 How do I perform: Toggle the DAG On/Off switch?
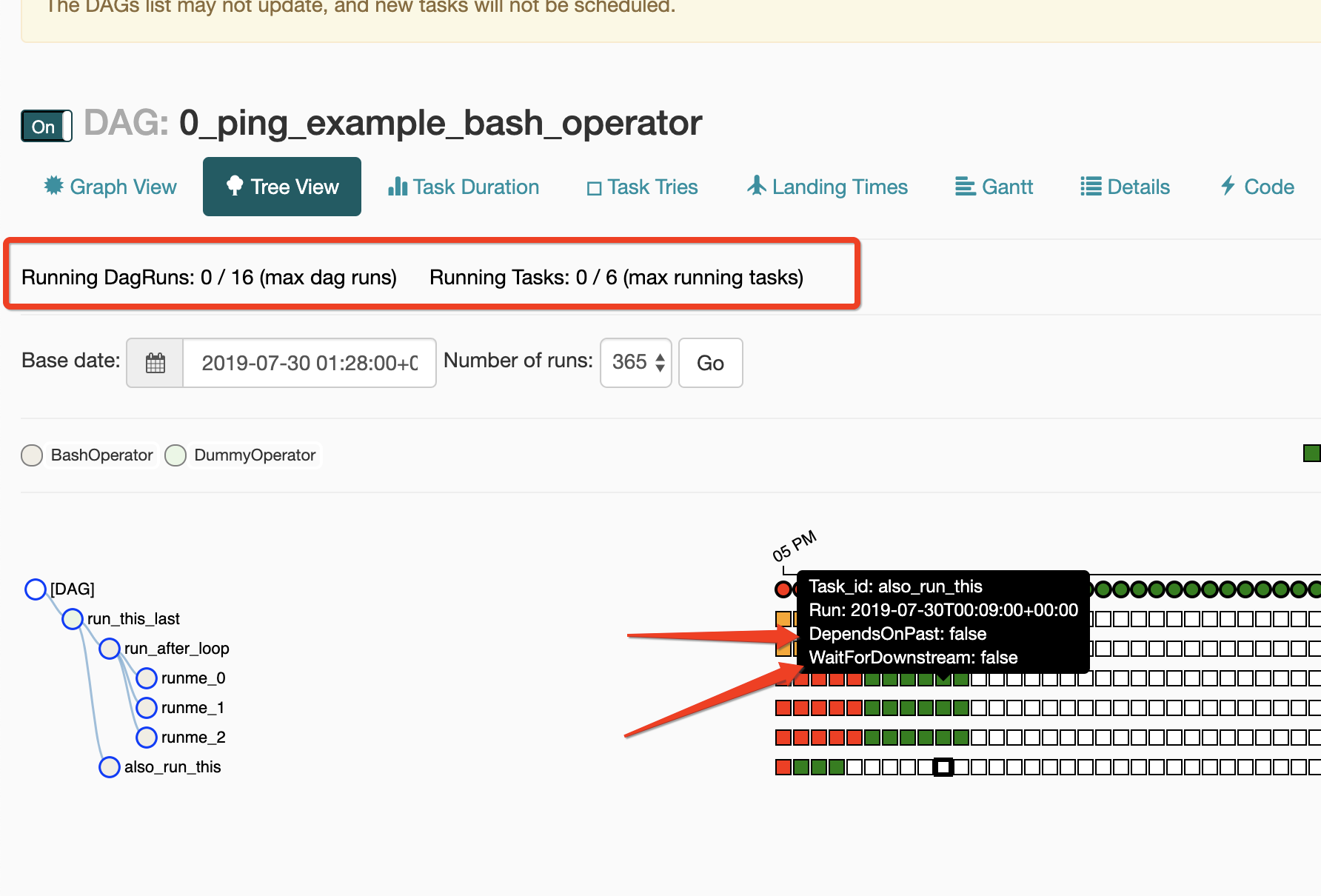coord(47,127)
